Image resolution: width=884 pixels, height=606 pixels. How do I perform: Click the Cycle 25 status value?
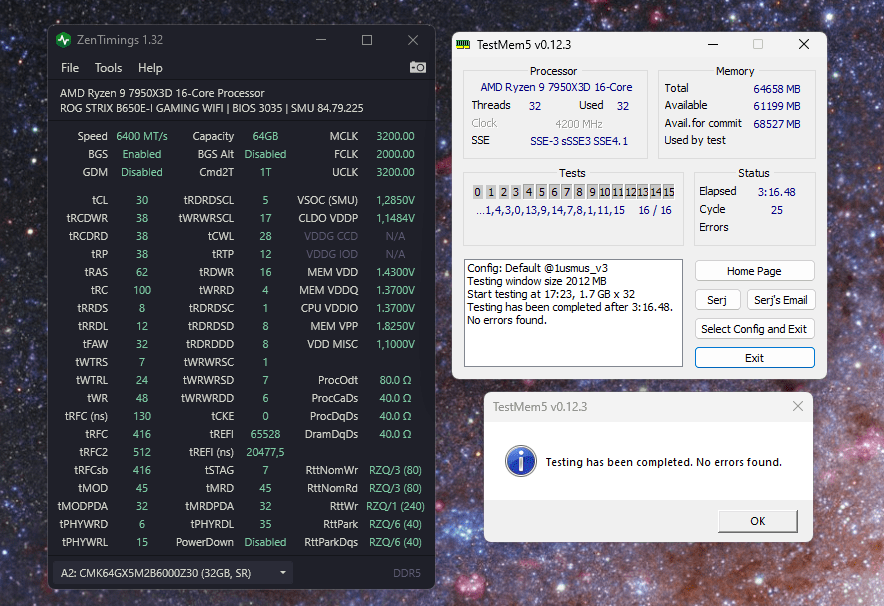[776, 210]
